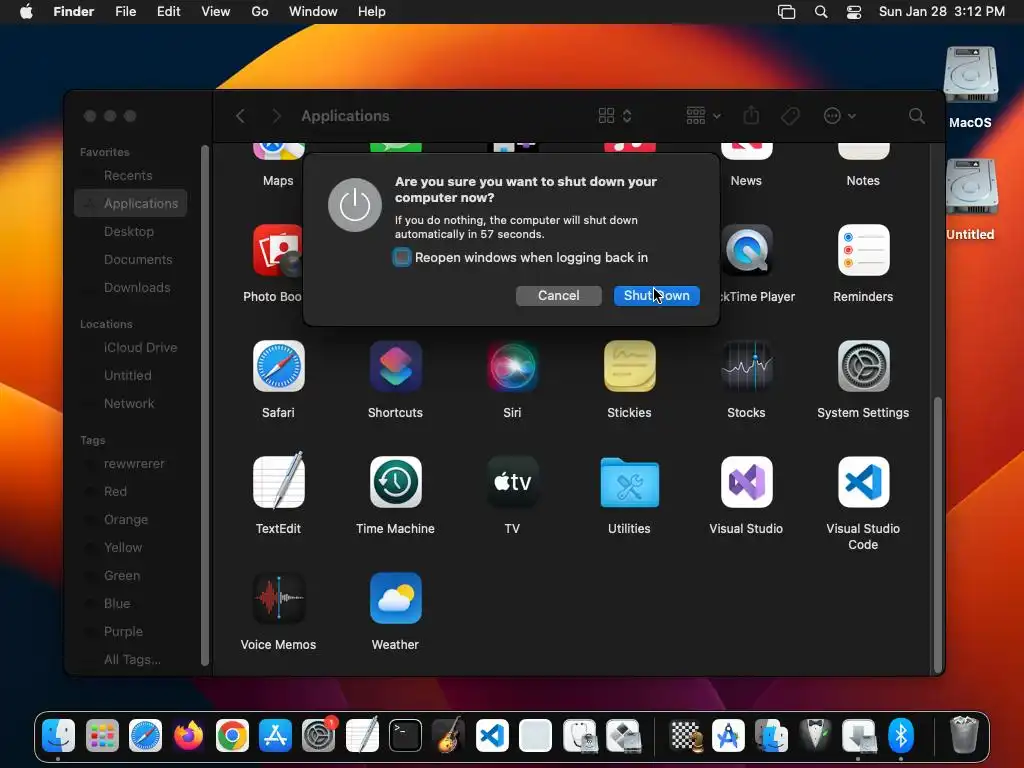Click All Tags… in the sidebar
Image resolution: width=1024 pixels, height=768 pixels.
[131, 660]
